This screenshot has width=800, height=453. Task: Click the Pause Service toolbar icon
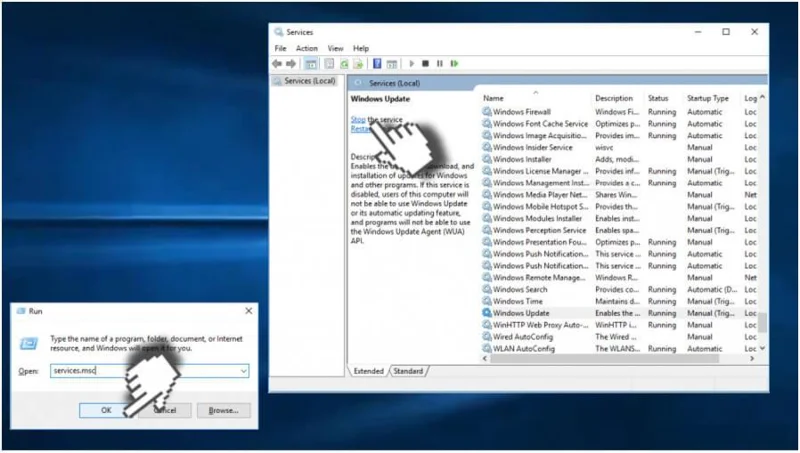coord(439,64)
